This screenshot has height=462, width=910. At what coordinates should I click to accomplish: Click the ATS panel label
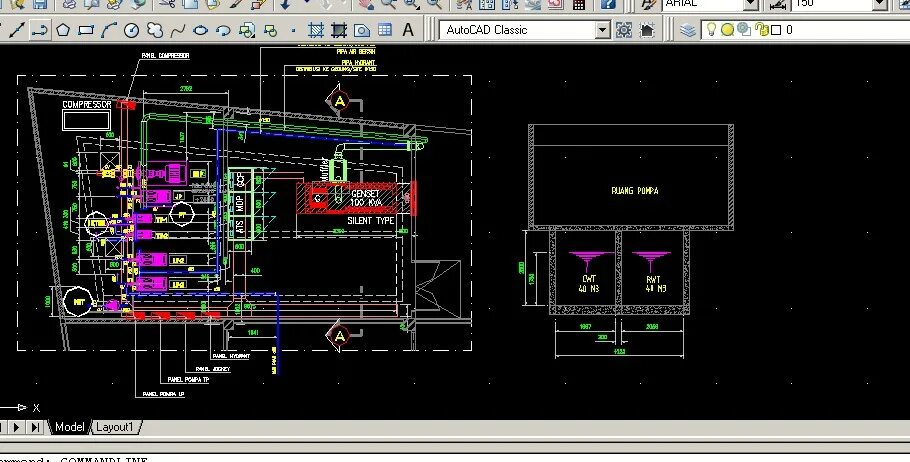(x=240, y=227)
